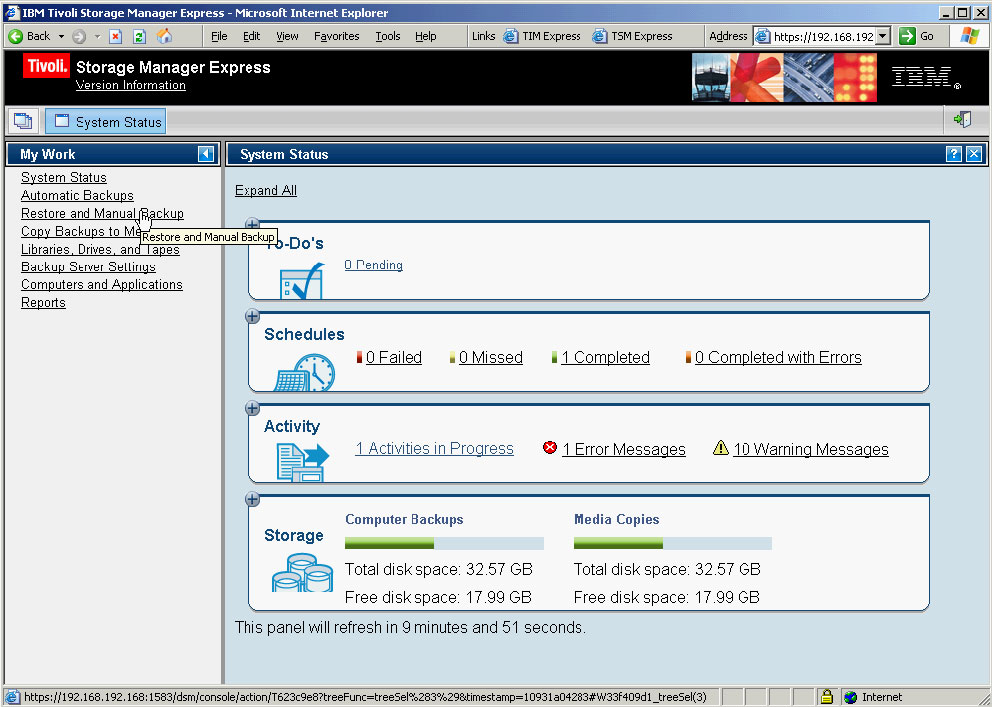The height and width of the screenshot is (707, 992).
Task: Click the IBM logo in banner
Action: click(926, 78)
